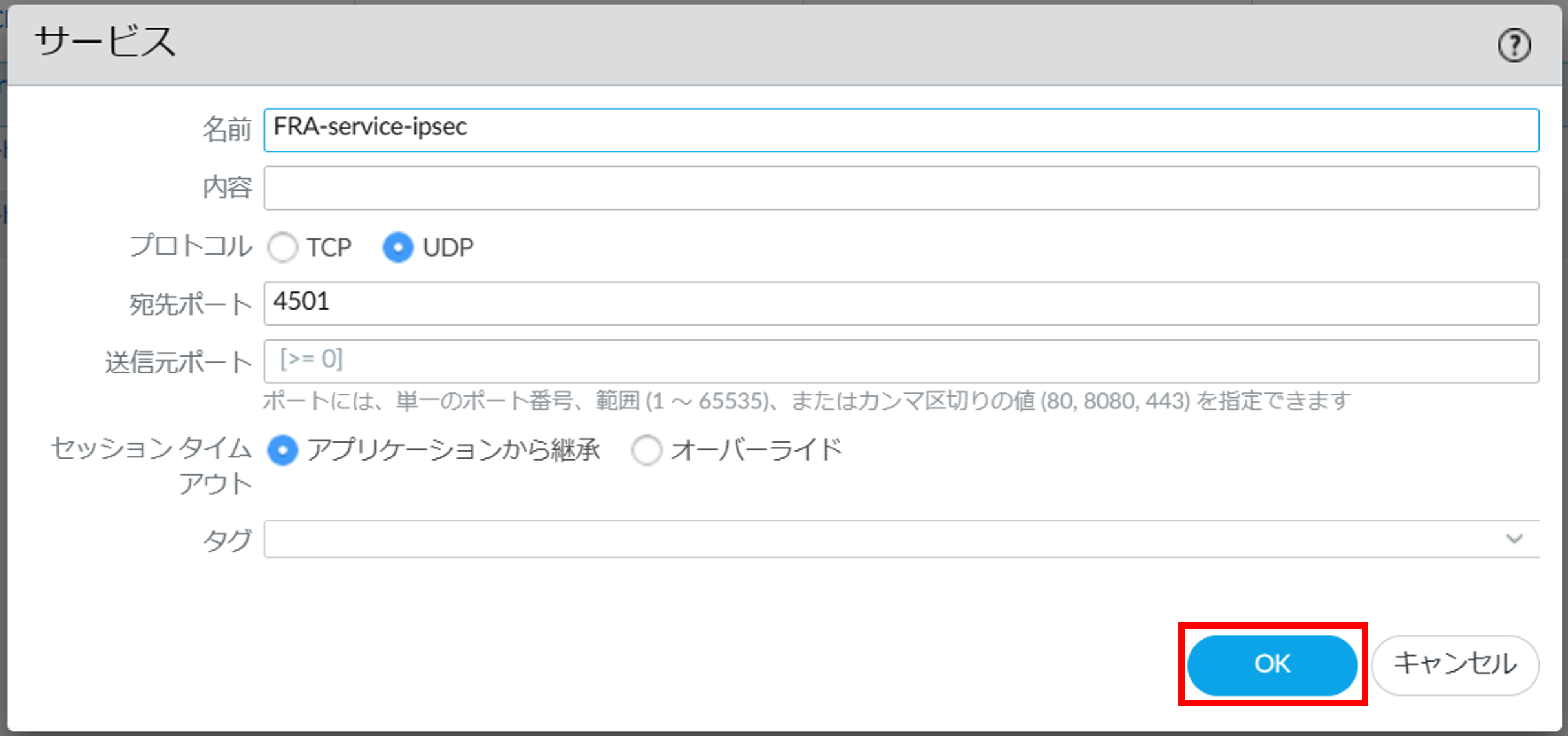
Task: Select the UDP protocol radio button
Action: click(x=398, y=247)
